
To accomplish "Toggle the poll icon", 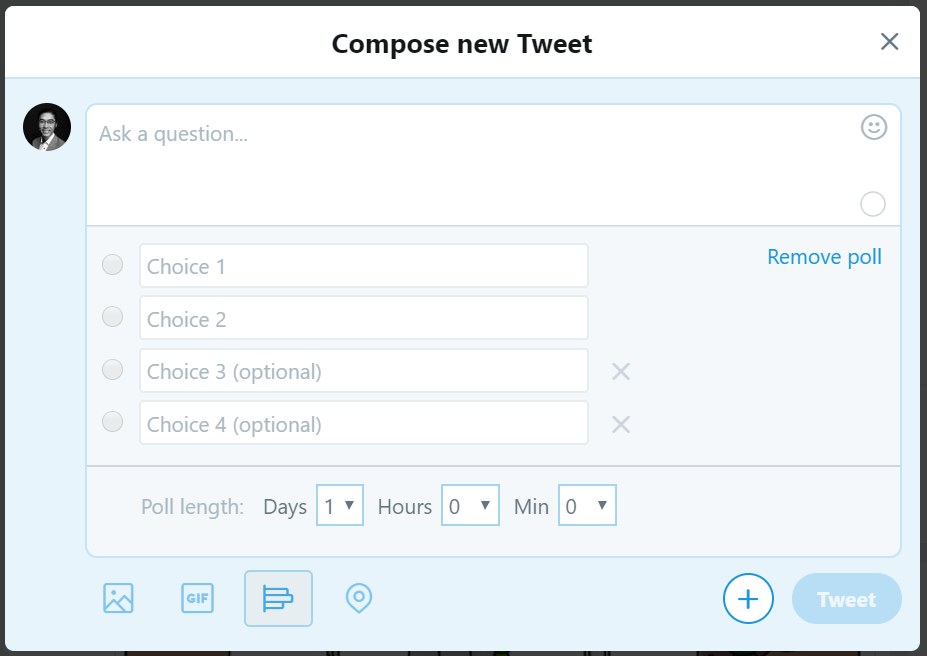I will click(278, 598).
